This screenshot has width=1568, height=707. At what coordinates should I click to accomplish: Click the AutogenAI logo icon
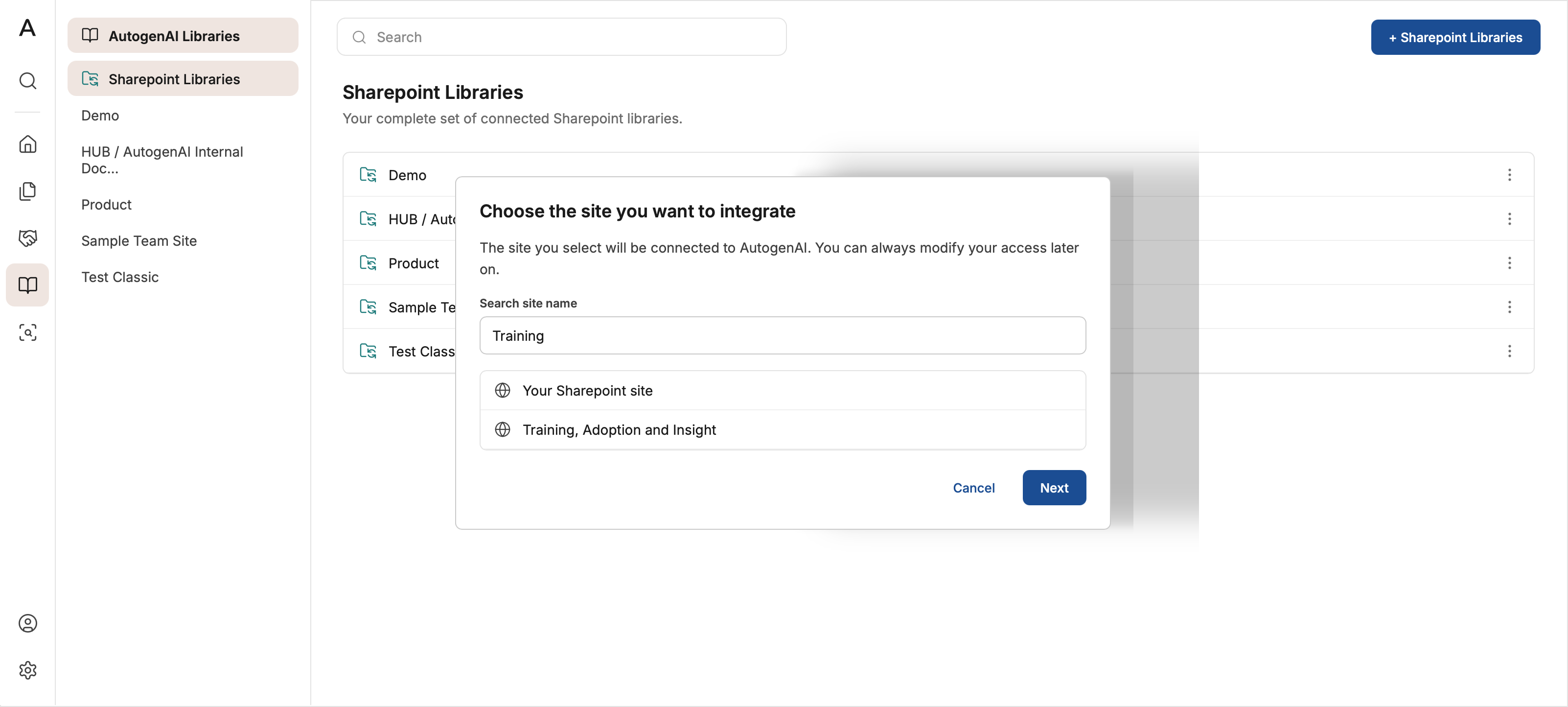pos(27,27)
